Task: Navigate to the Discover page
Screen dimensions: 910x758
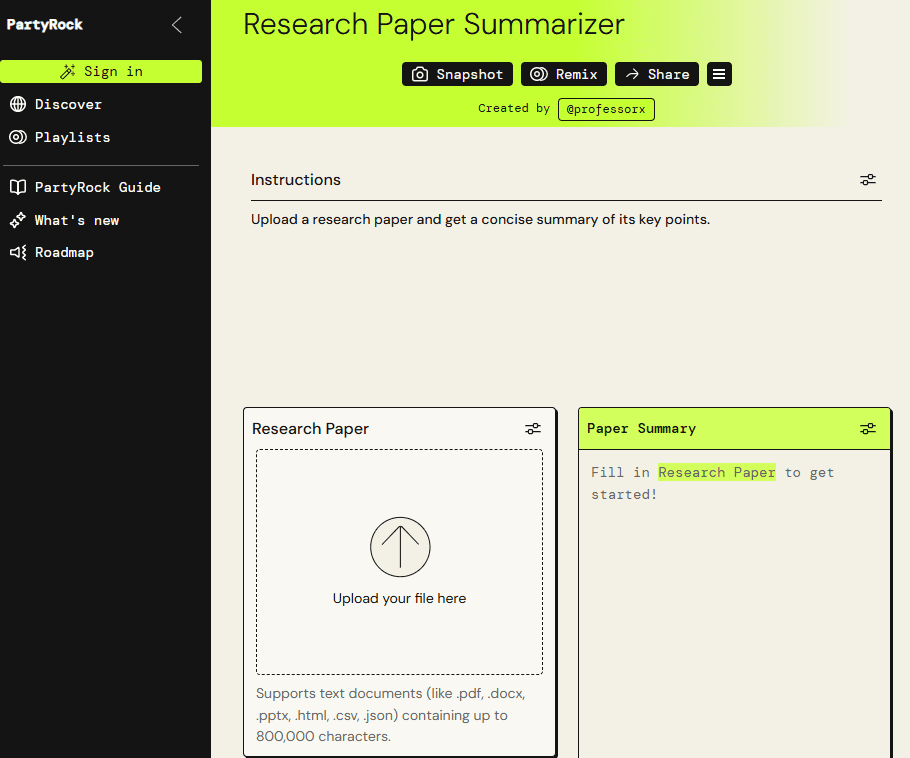Action: [x=68, y=103]
